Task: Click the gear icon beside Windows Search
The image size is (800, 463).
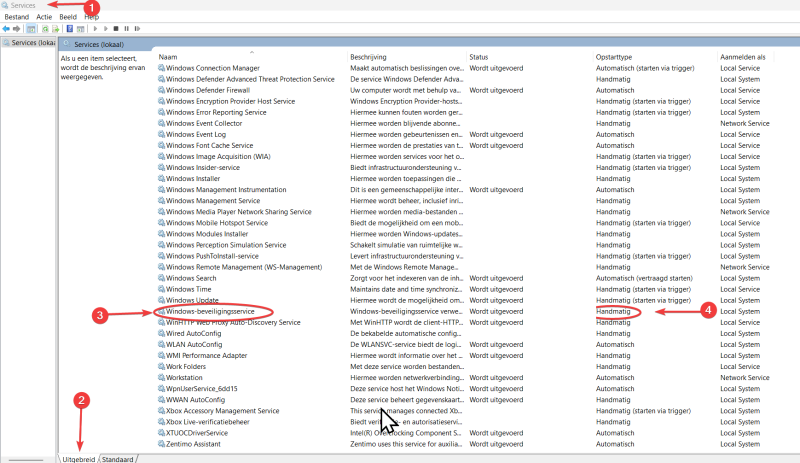Action: coord(161,278)
